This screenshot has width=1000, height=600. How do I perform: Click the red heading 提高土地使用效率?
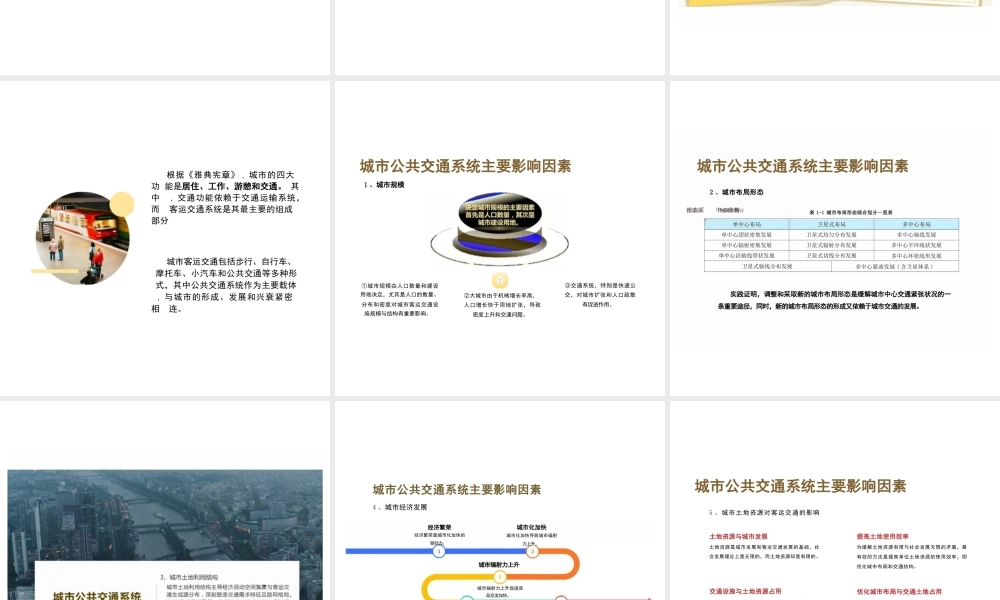[x=883, y=537]
